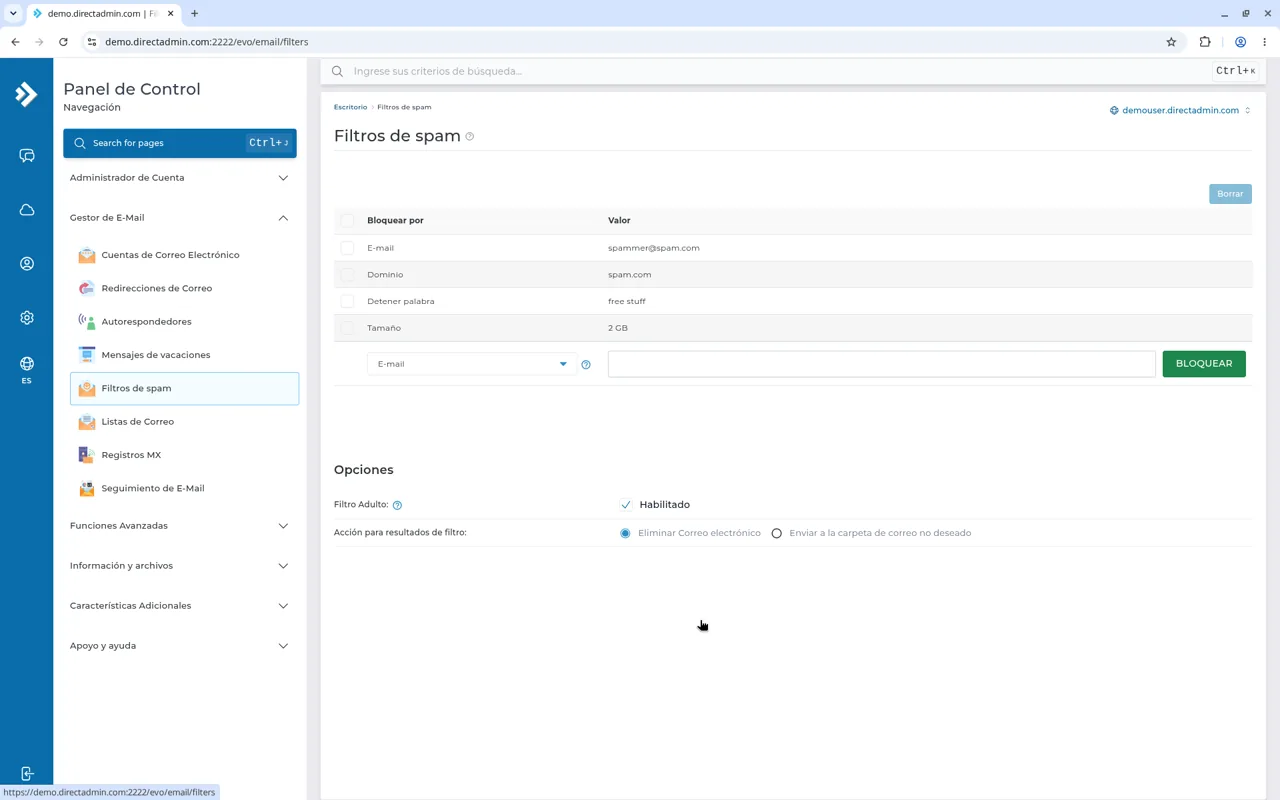Screen dimensions: 1280x800
Task: Open the Chrome three-dot menu
Action: pos(1265,42)
